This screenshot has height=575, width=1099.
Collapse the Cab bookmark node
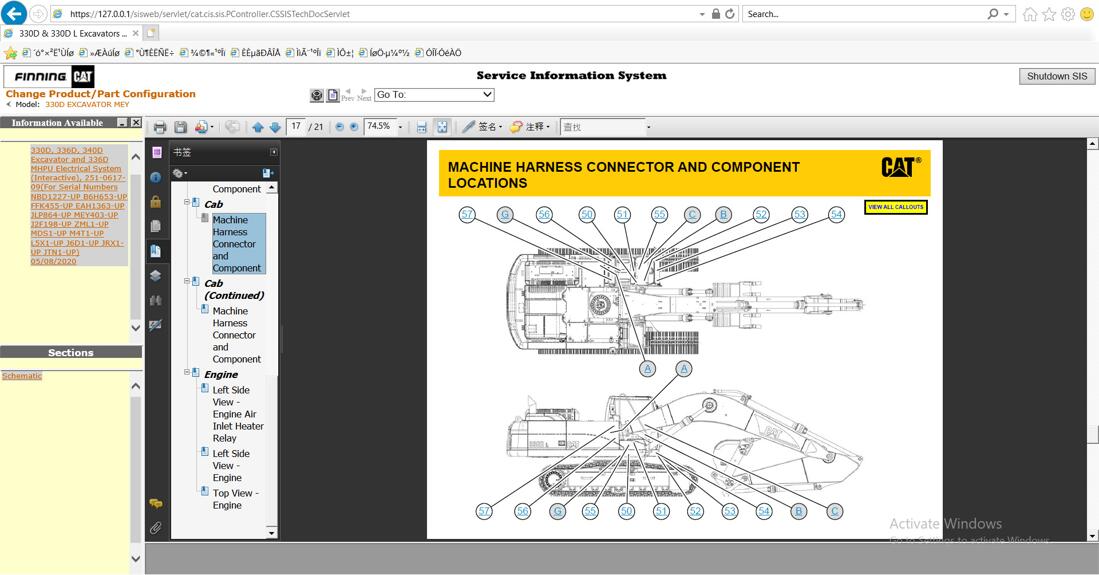click(x=187, y=203)
